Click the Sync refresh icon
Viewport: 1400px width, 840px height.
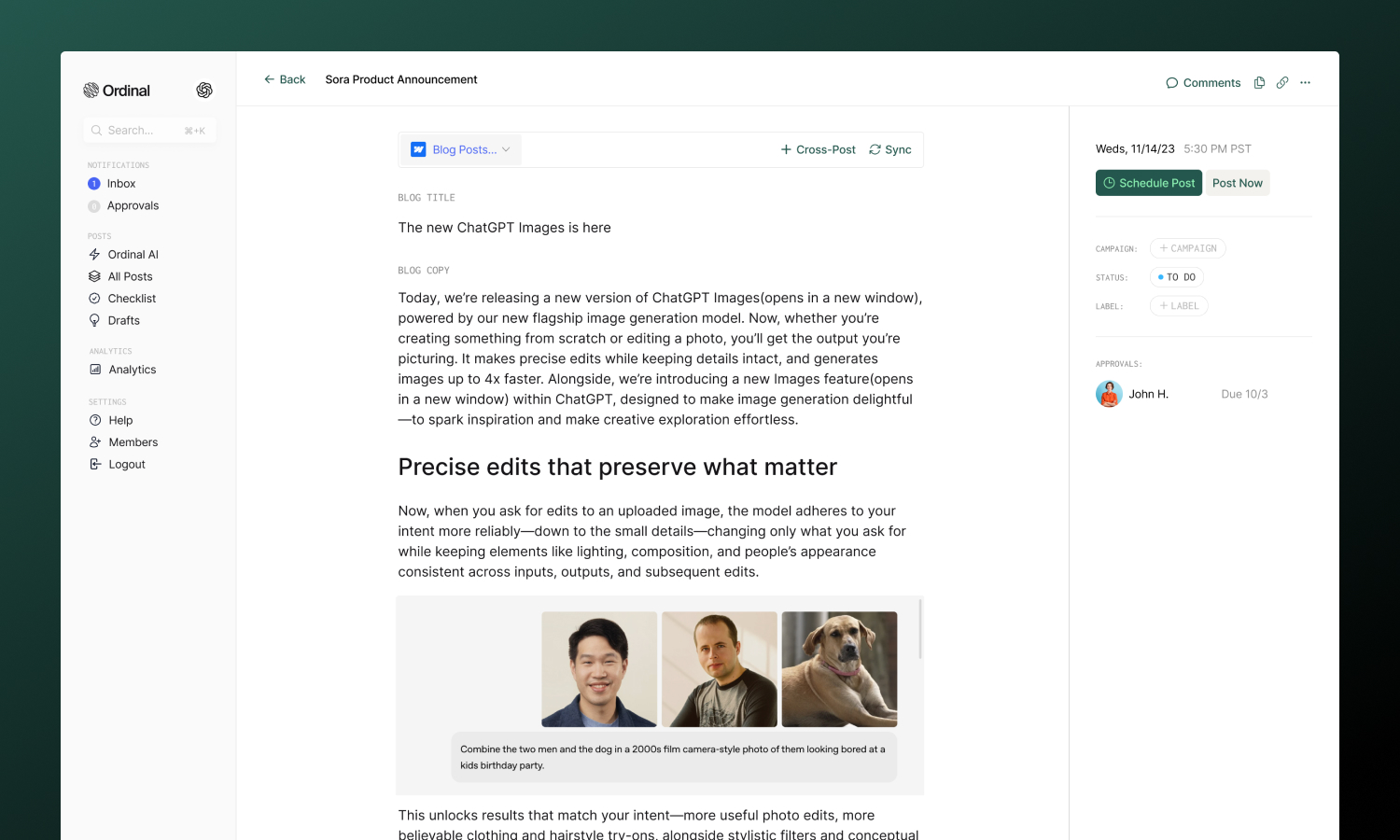[875, 149]
